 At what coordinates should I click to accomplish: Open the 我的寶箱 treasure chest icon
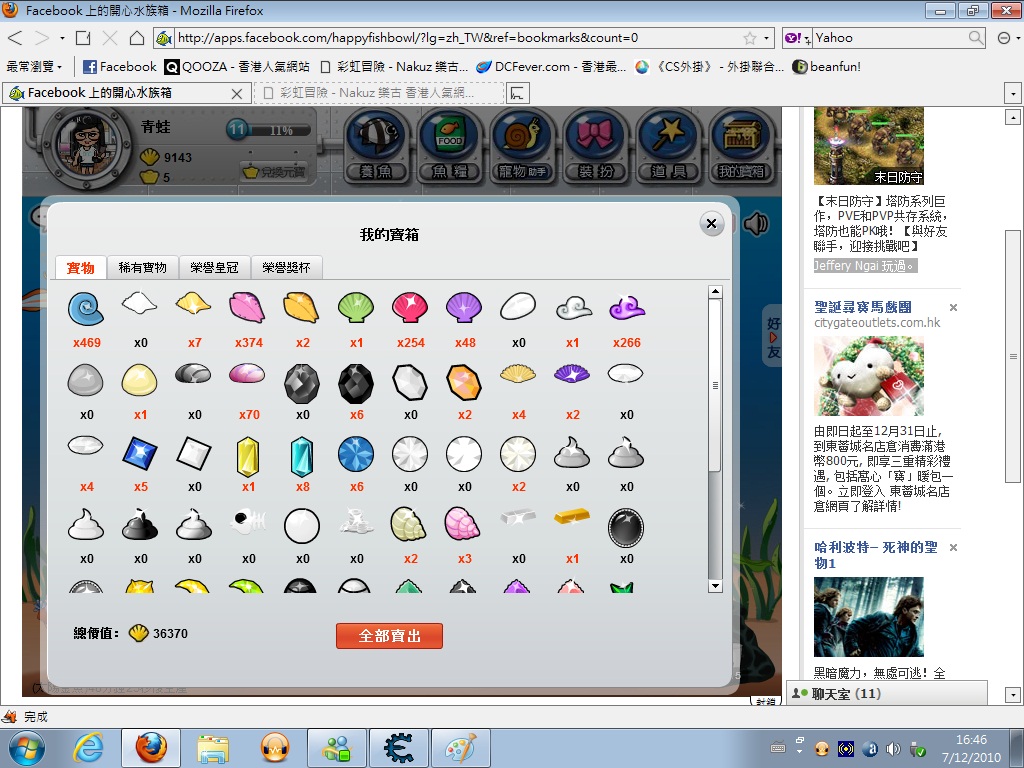[x=741, y=145]
